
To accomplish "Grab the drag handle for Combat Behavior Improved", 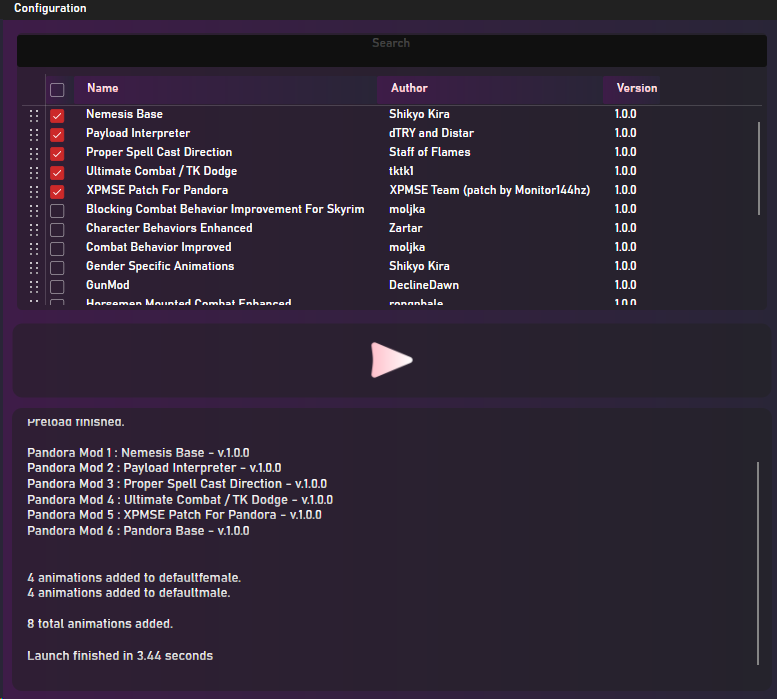I will 34,249.
